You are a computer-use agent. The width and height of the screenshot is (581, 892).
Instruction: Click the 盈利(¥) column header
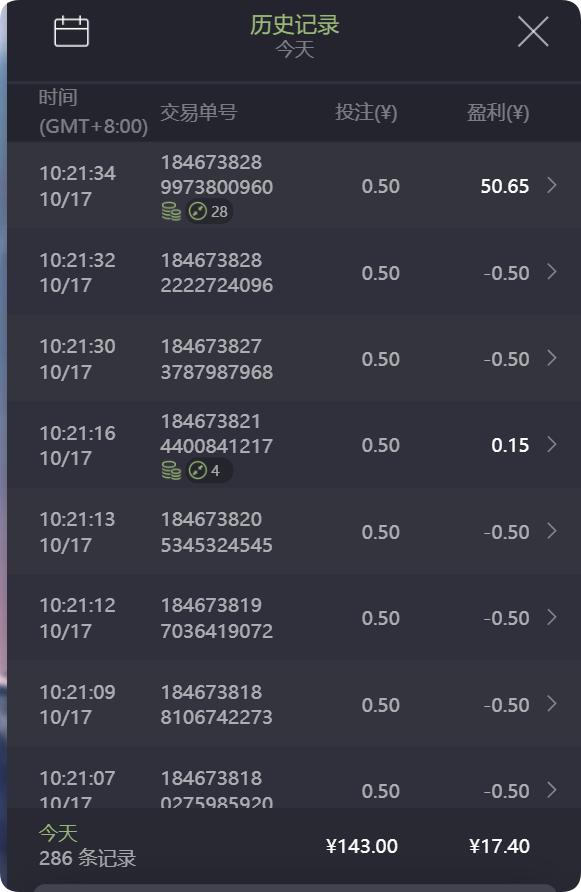click(x=493, y=113)
